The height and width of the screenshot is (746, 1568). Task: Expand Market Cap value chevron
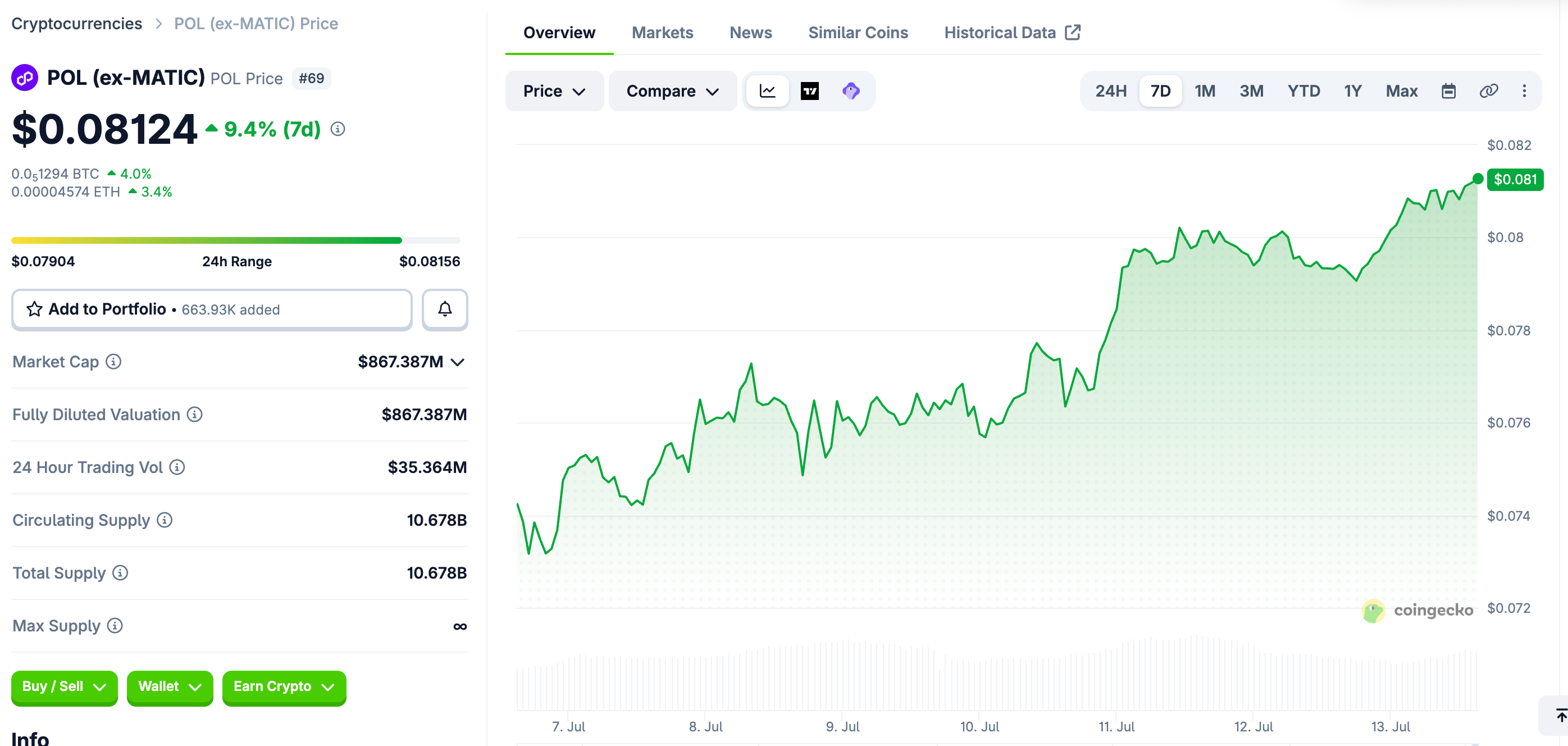[458, 362]
